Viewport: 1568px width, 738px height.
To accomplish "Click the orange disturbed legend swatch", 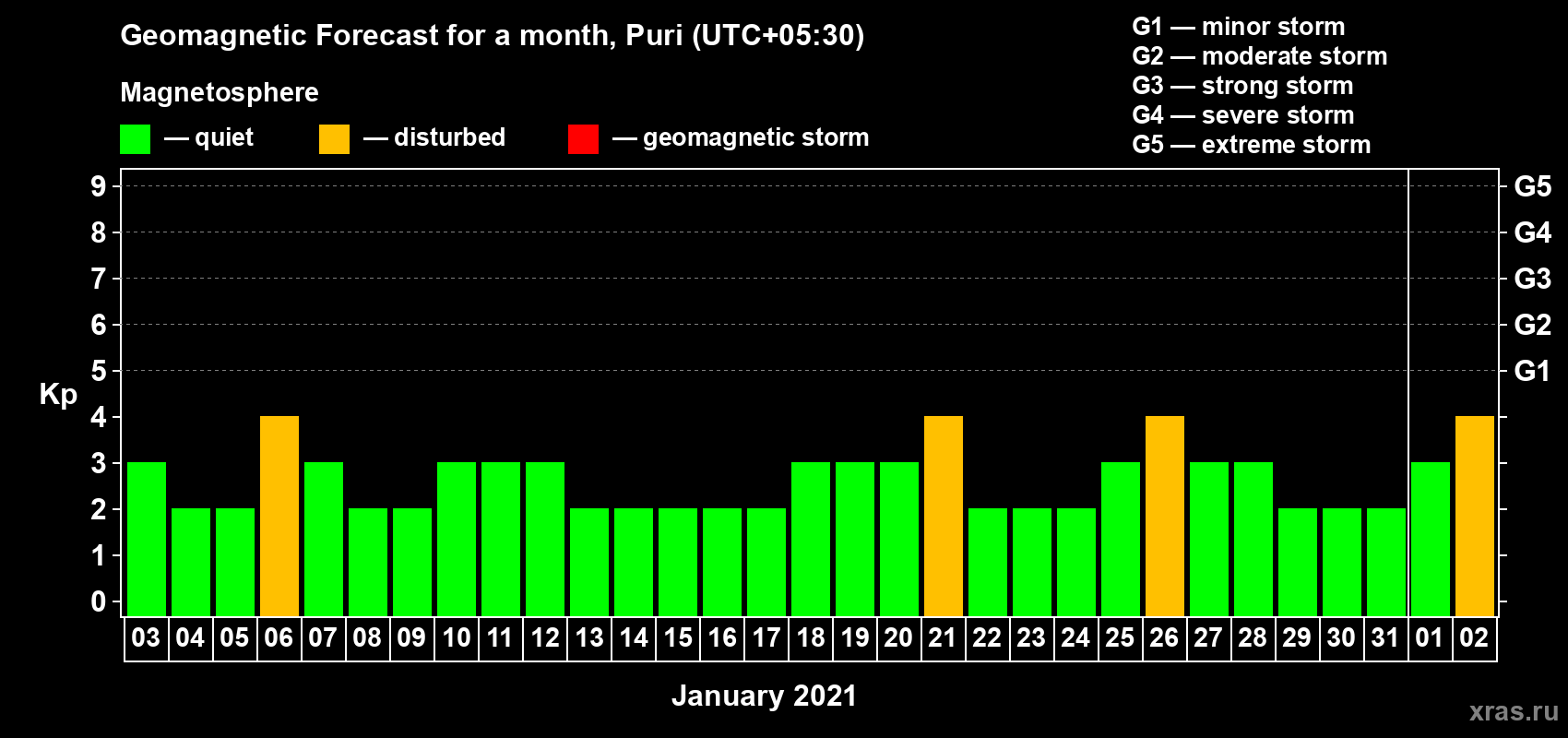I will click(334, 139).
